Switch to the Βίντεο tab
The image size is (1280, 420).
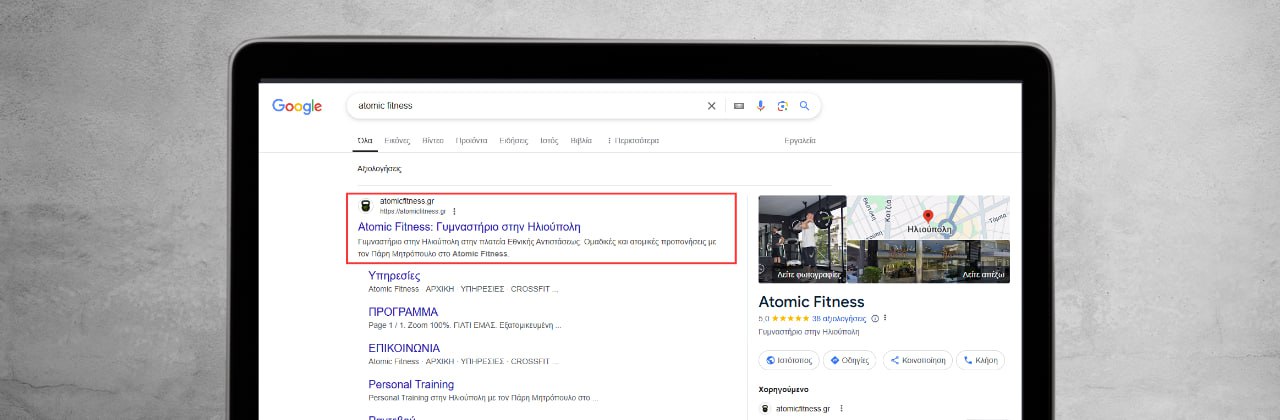pos(433,140)
